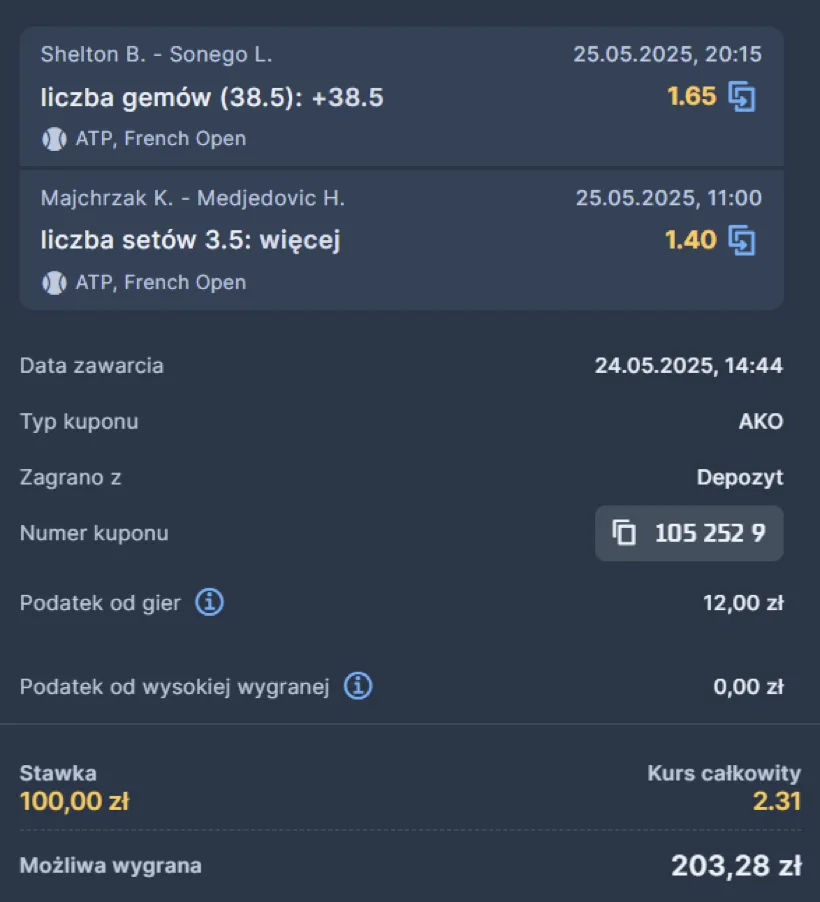Select the liczba gemów (38.5) bet
This screenshot has height=902, width=820.
click(212, 97)
